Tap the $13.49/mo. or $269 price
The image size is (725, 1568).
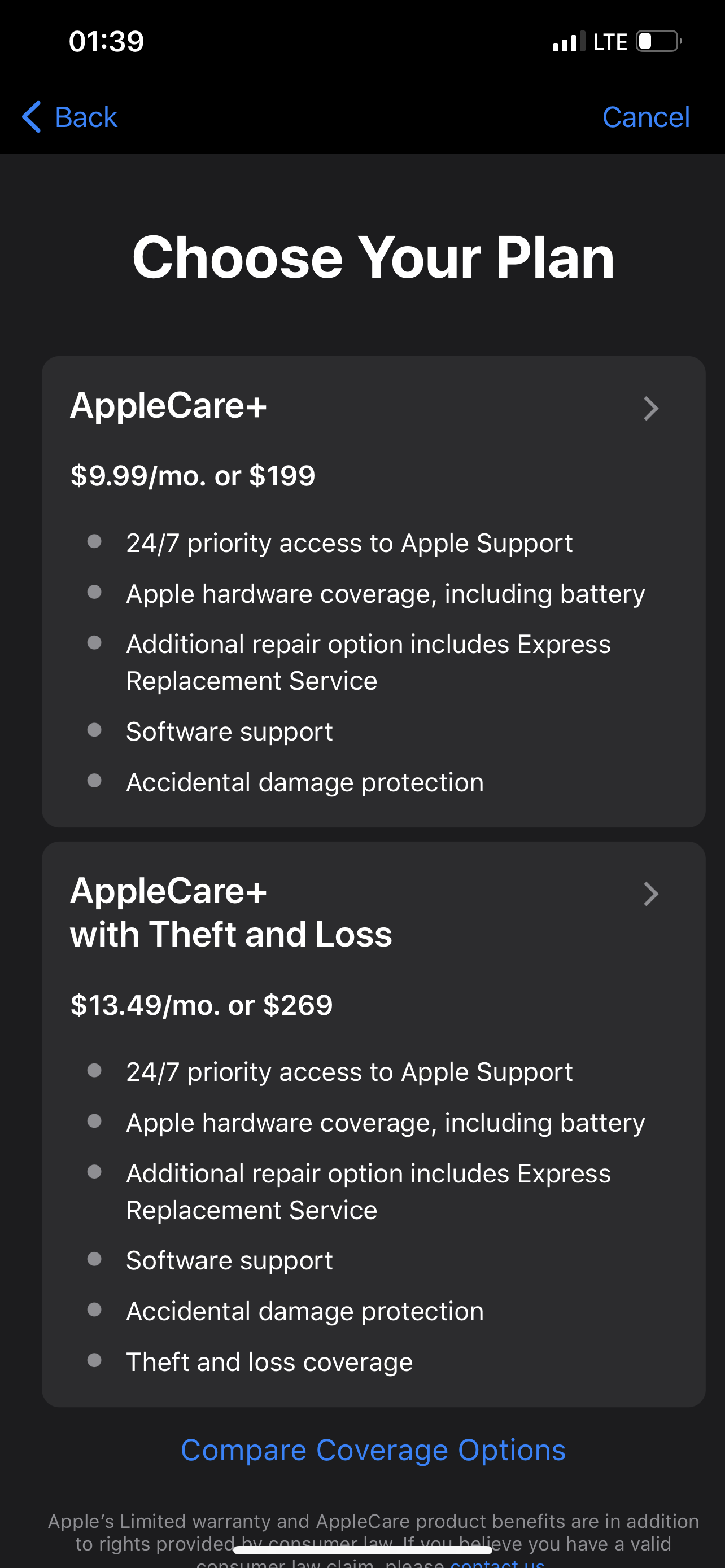coord(202,1005)
